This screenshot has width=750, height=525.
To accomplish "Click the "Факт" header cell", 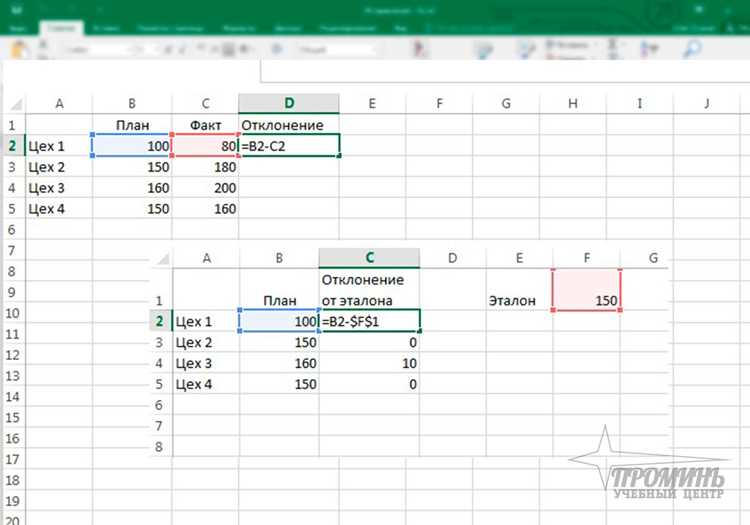I will tap(205, 125).
